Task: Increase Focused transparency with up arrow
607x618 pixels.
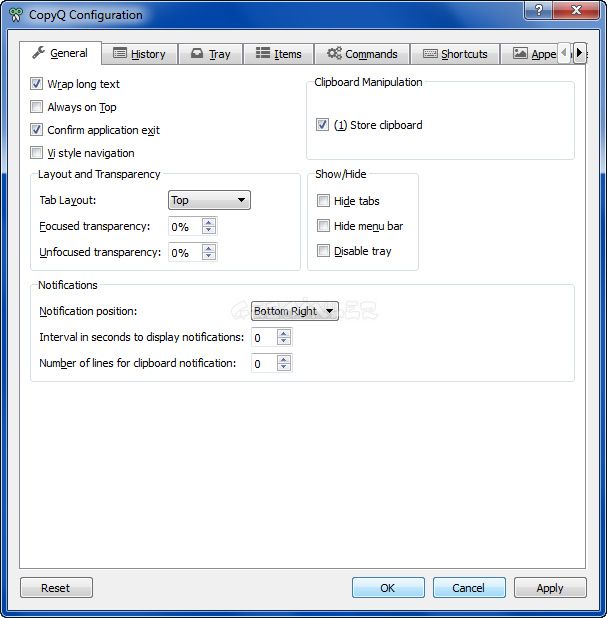Action: point(209,222)
